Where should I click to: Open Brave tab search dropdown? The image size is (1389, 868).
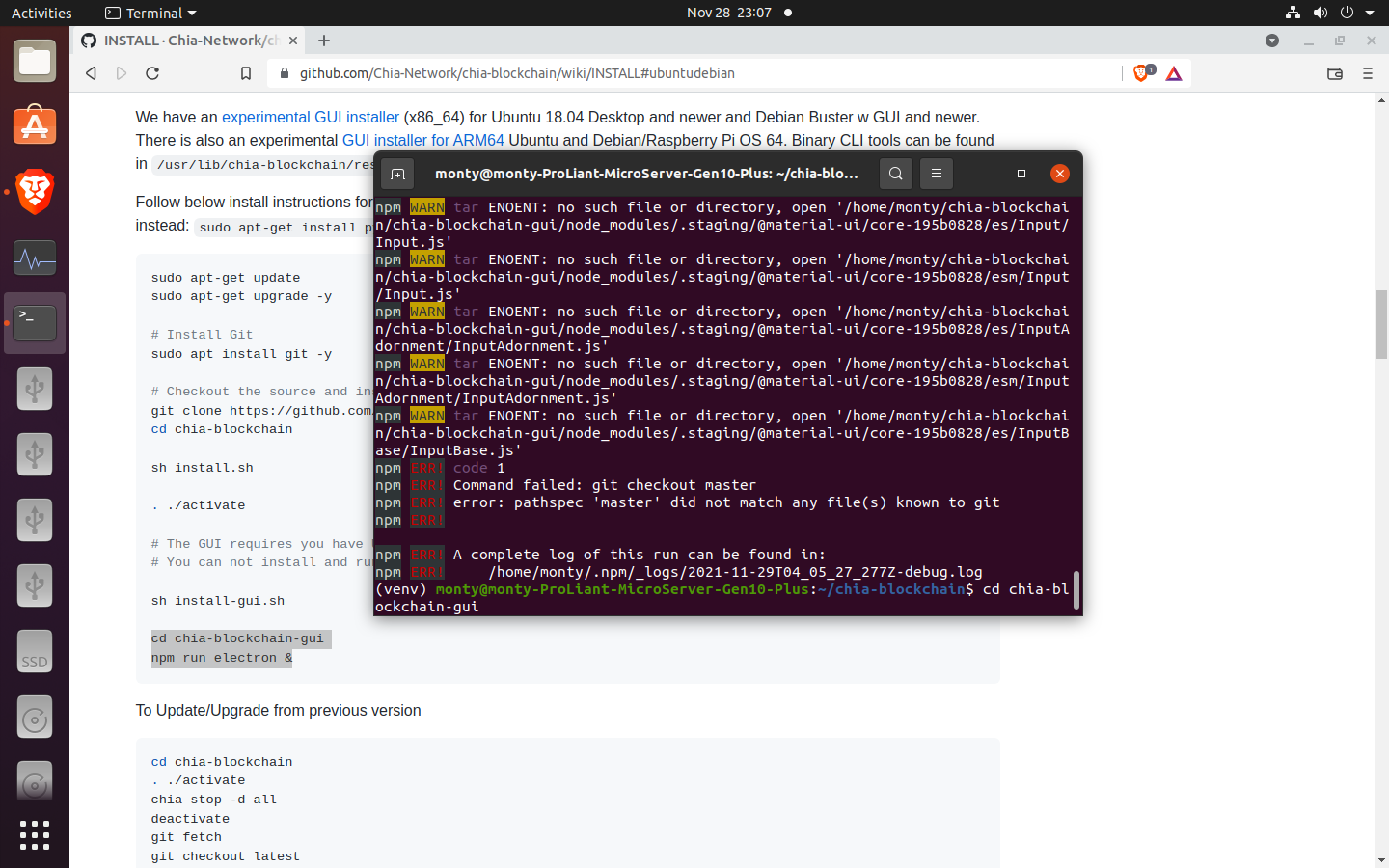1272,41
